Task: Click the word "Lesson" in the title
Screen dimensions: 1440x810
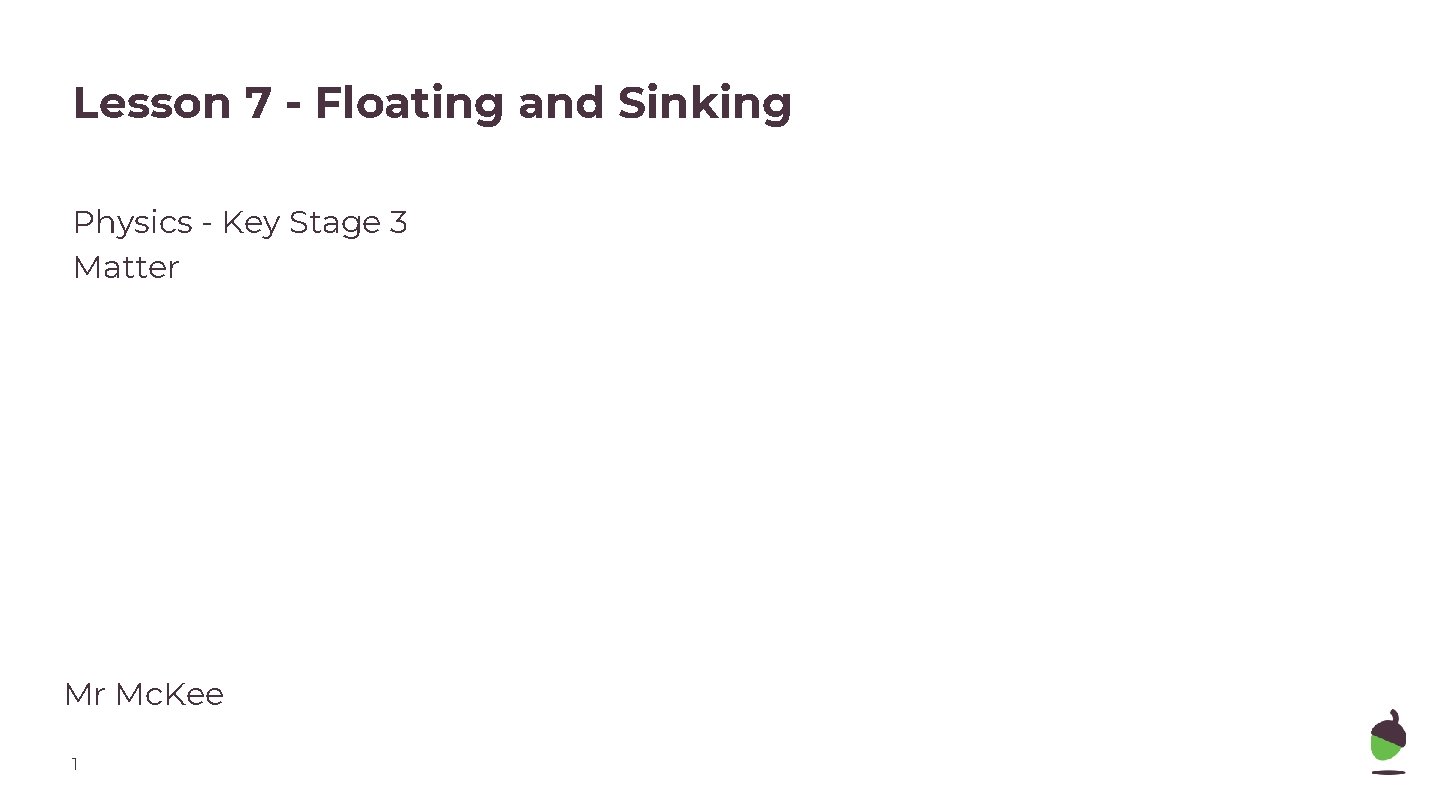Action: (x=151, y=103)
